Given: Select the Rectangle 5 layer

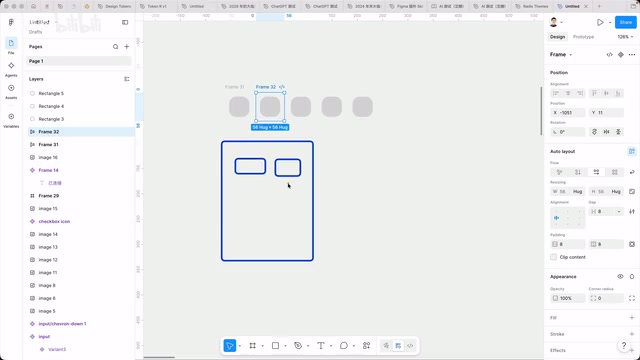Looking at the screenshot, I should 79,93.
